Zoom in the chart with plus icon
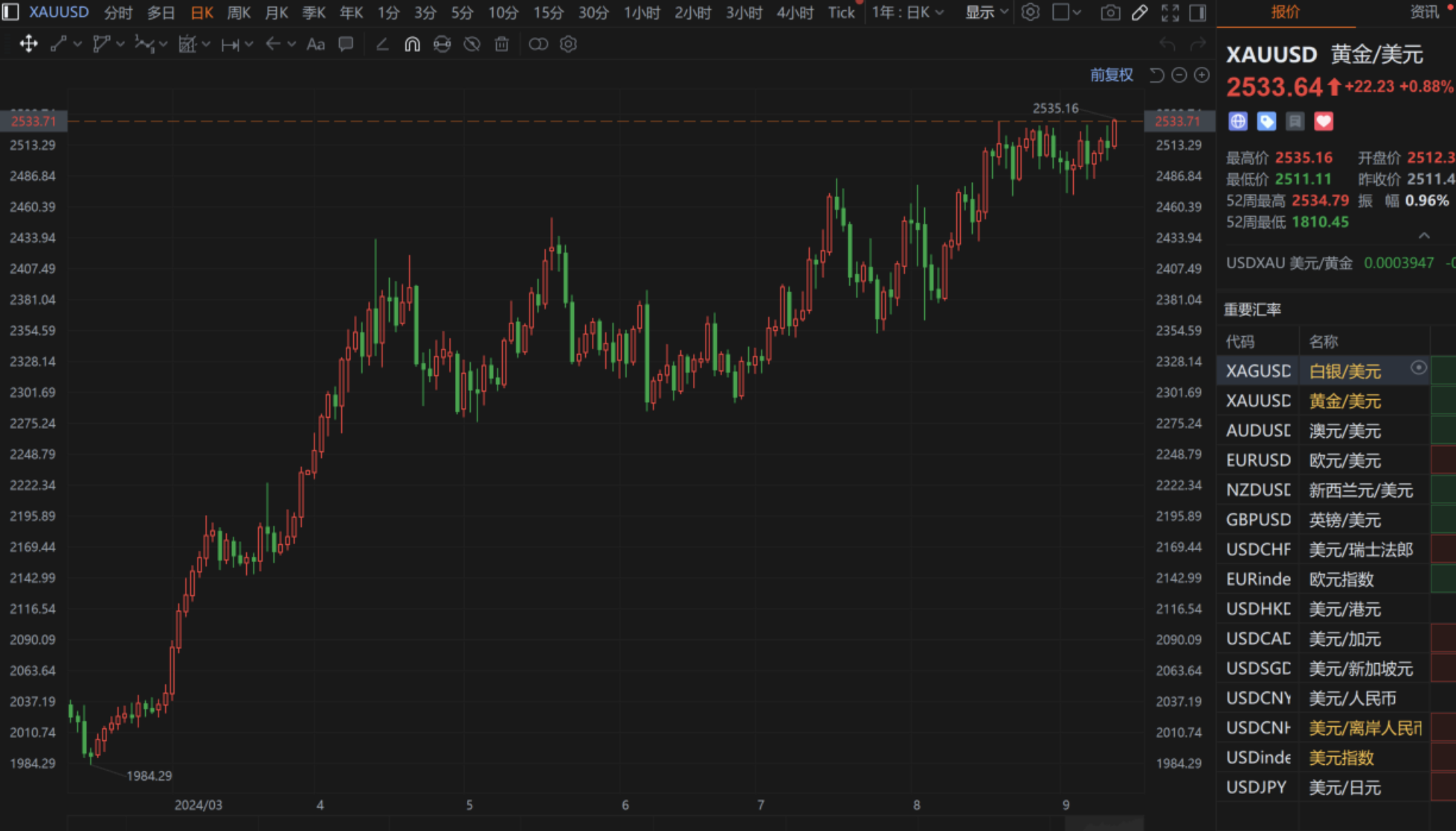Viewport: 1456px width, 831px height. click(x=1202, y=75)
